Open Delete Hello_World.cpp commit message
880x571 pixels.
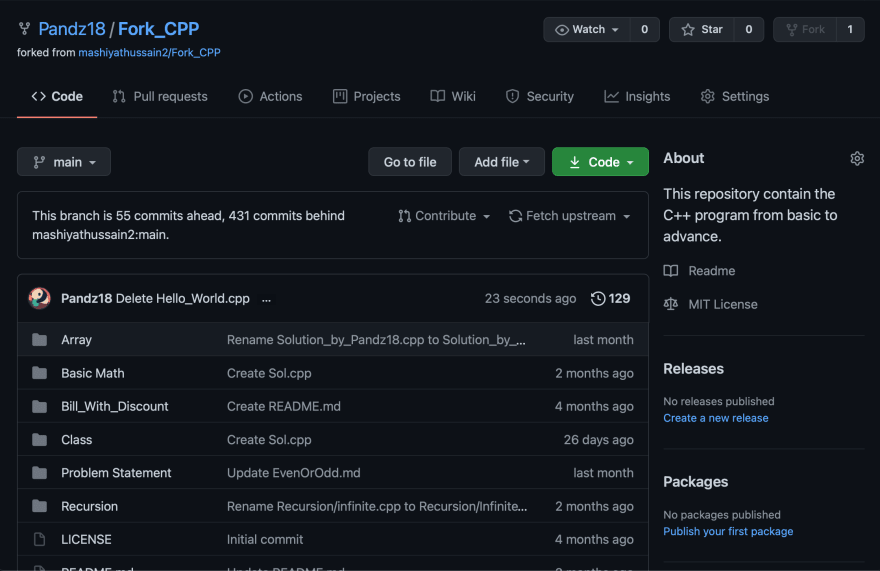[x=182, y=298]
